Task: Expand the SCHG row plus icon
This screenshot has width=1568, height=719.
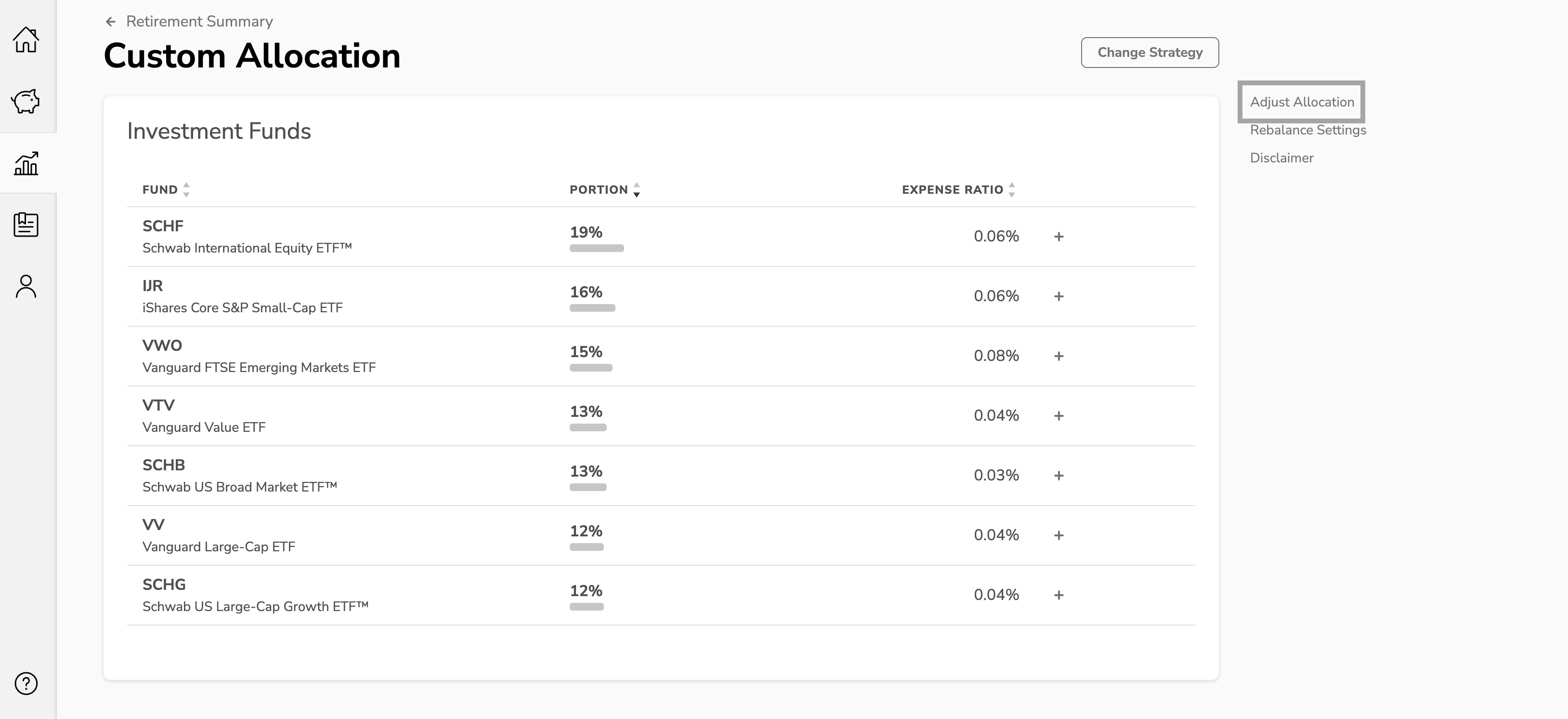Action: click(1058, 595)
